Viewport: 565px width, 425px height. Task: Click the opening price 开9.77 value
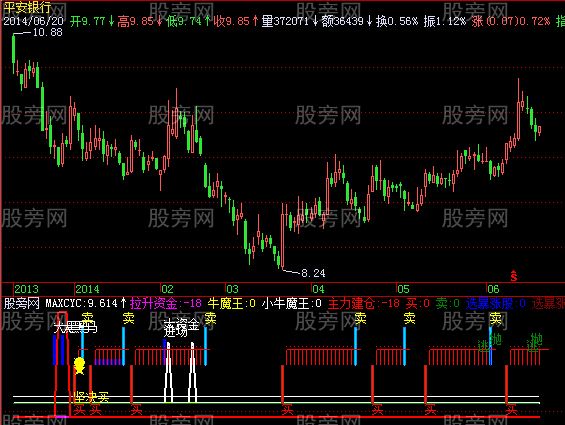point(88,21)
